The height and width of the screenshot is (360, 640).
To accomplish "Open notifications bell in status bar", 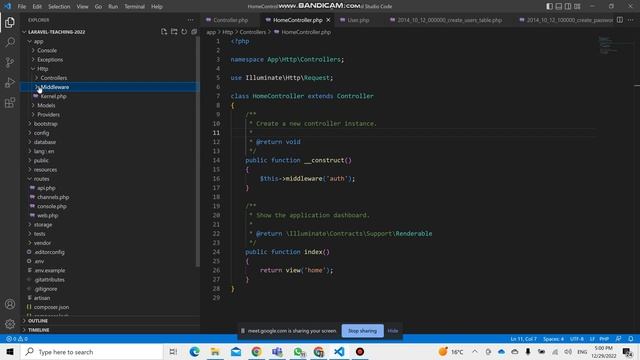I will 631,339.
